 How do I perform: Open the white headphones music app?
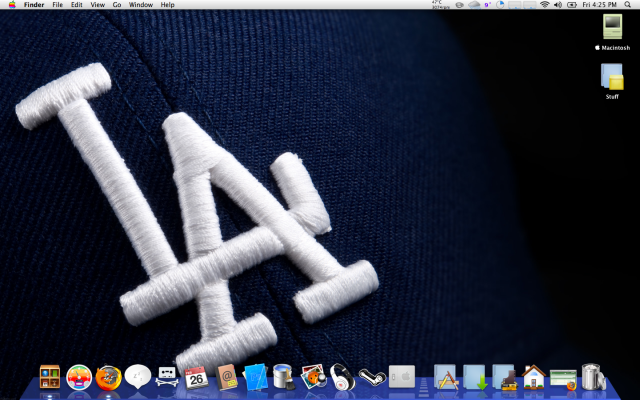pyautogui.click(x=342, y=377)
